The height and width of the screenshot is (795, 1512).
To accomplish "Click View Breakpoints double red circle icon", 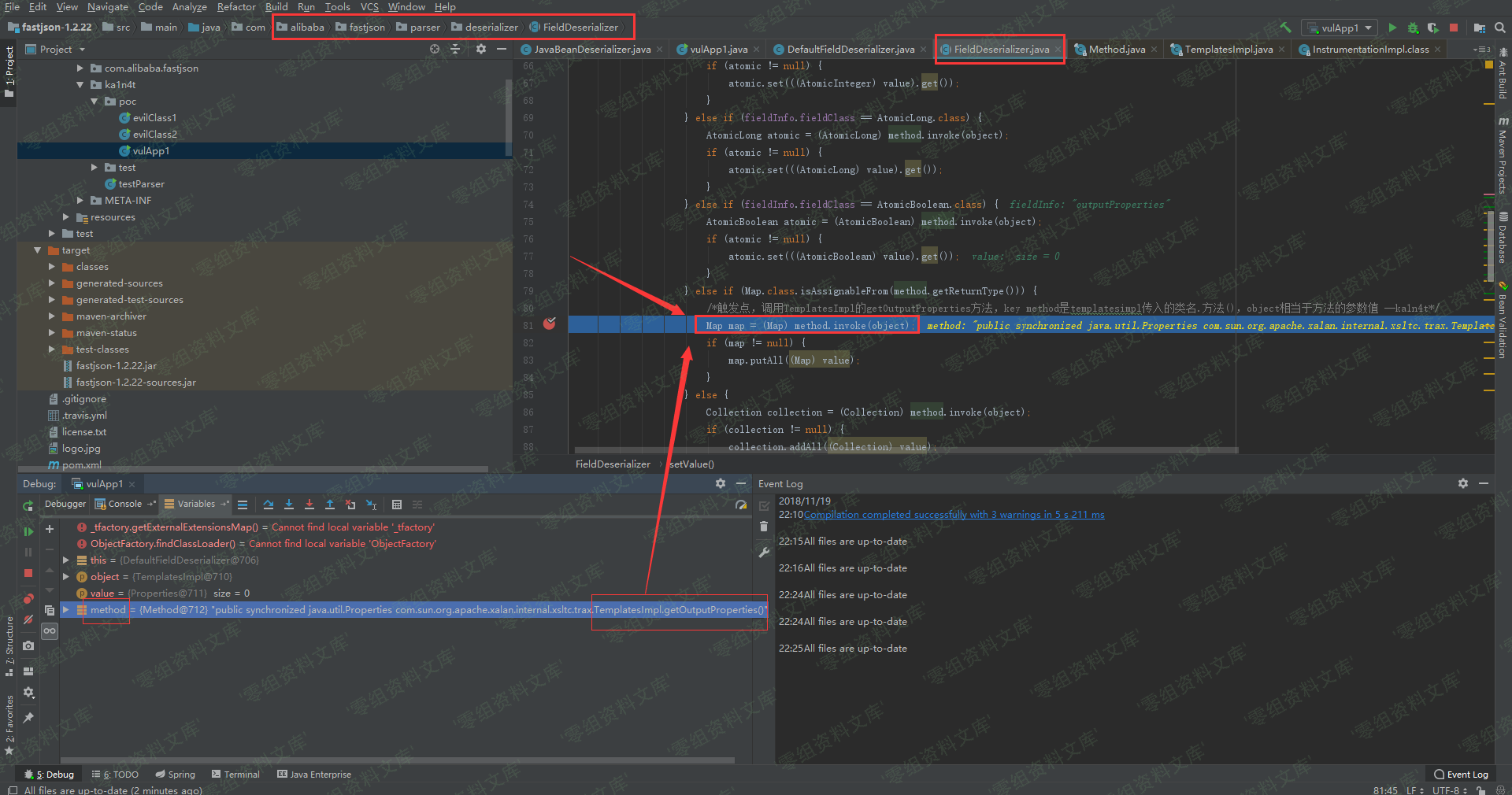I will (28, 598).
